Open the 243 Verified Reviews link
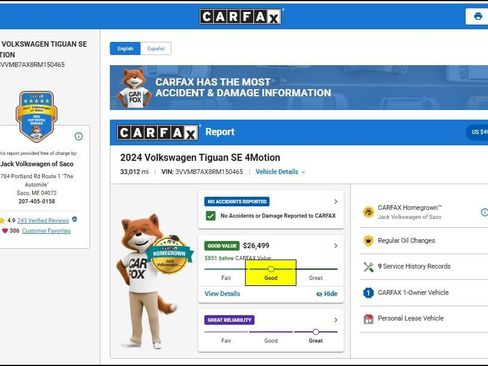Image resolution: width=488 pixels, height=366 pixels. point(43,220)
